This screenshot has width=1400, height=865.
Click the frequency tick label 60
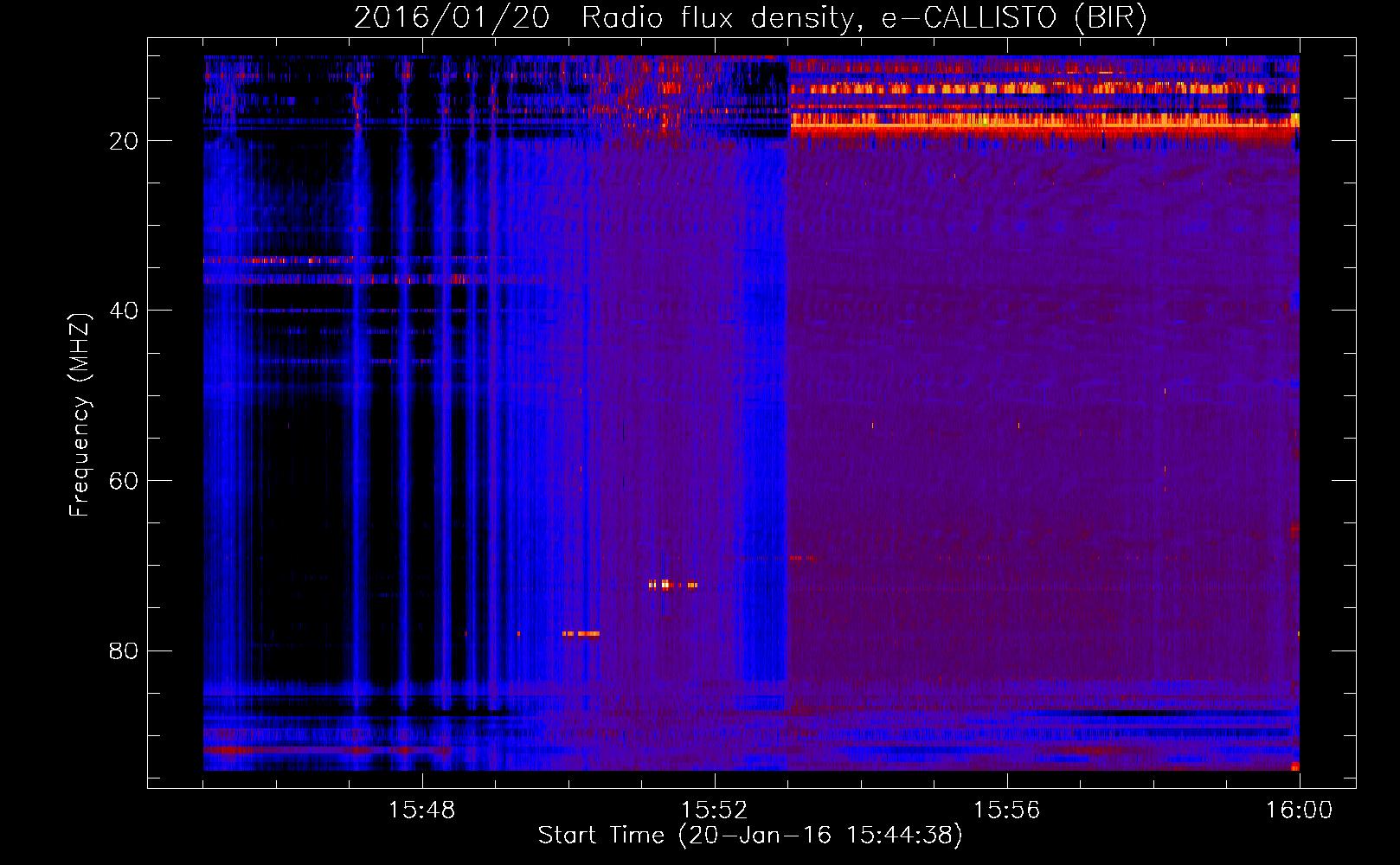click(124, 481)
